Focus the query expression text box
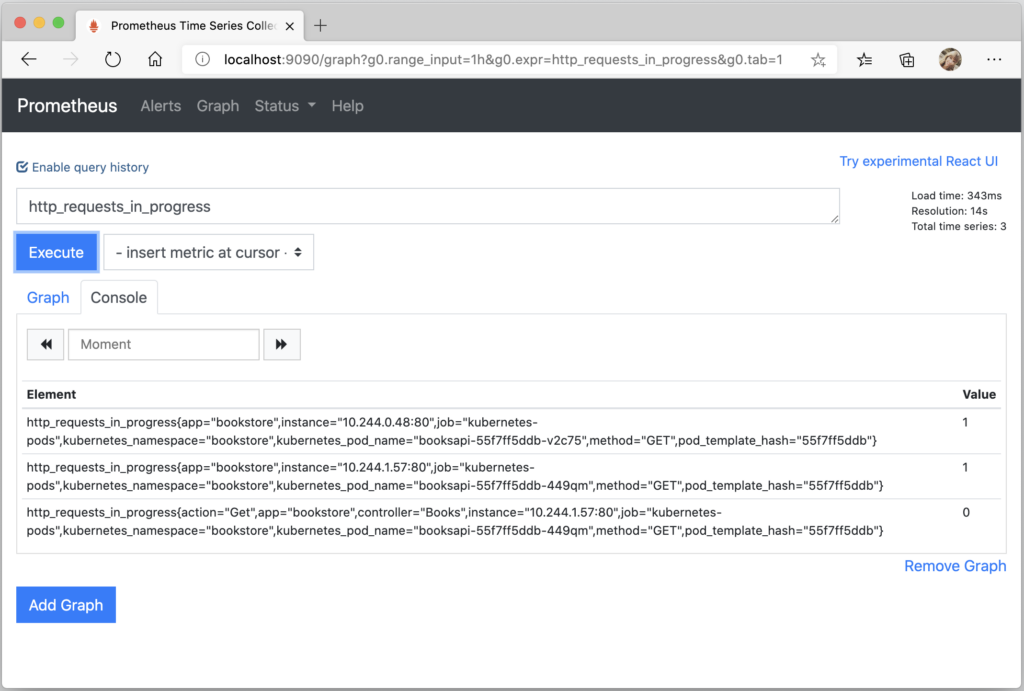This screenshot has width=1024, height=691. (428, 206)
